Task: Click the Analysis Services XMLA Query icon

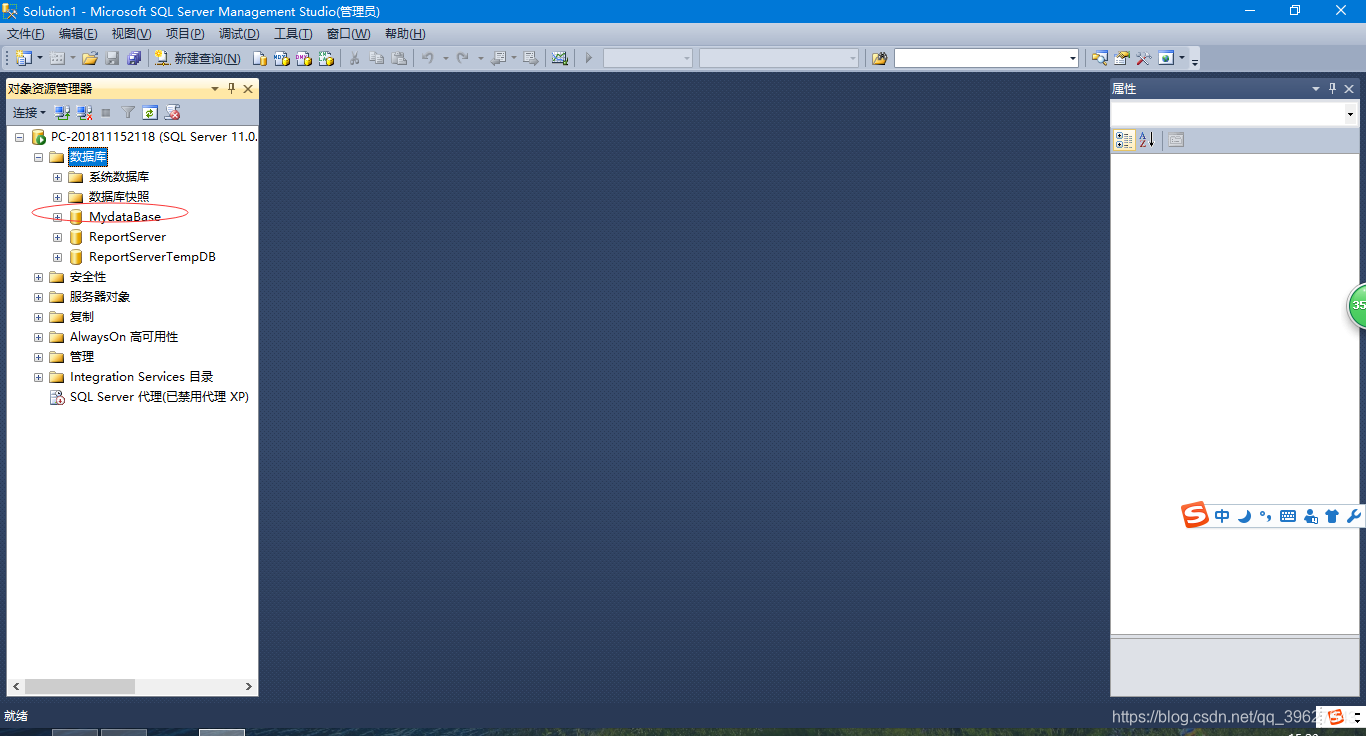Action: coord(325,58)
